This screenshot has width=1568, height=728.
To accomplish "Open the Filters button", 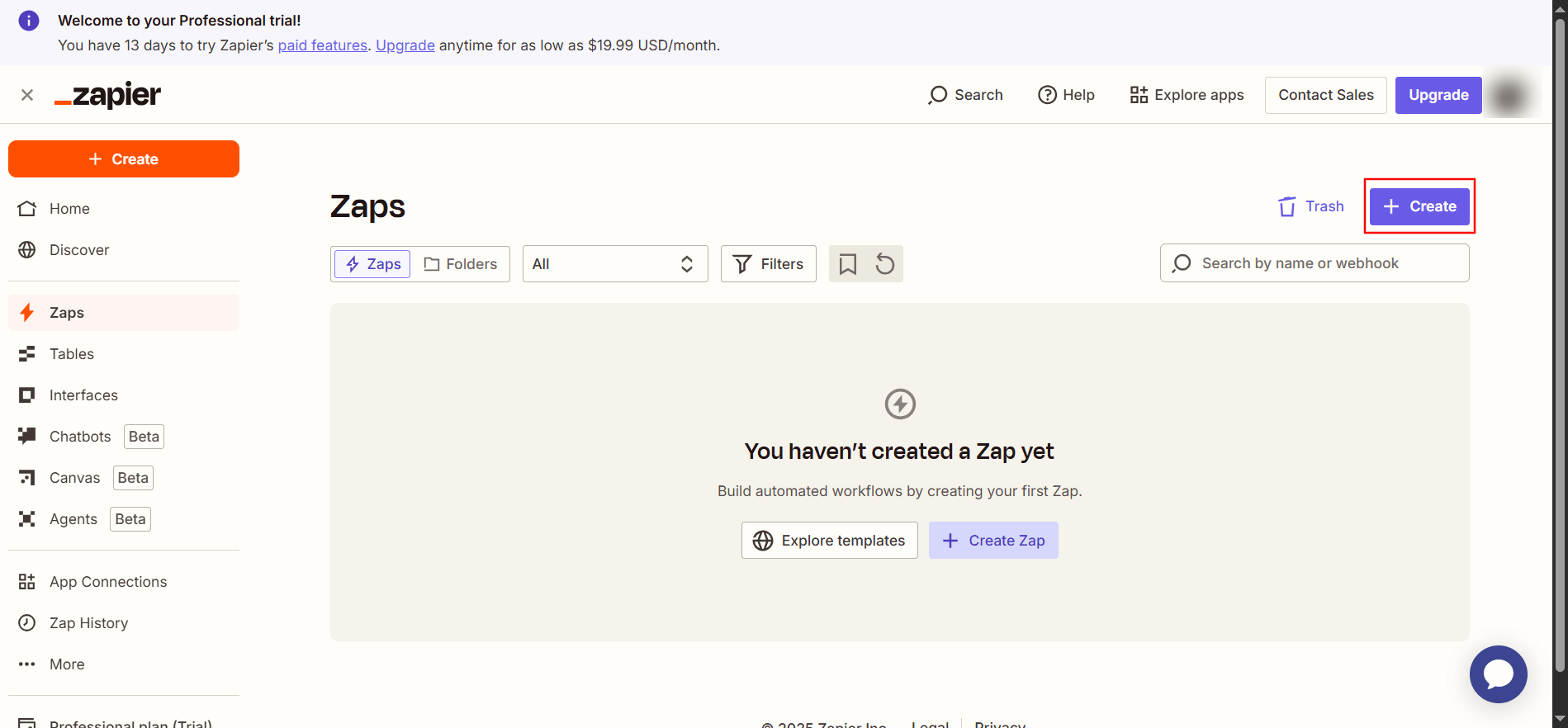I will 769,264.
